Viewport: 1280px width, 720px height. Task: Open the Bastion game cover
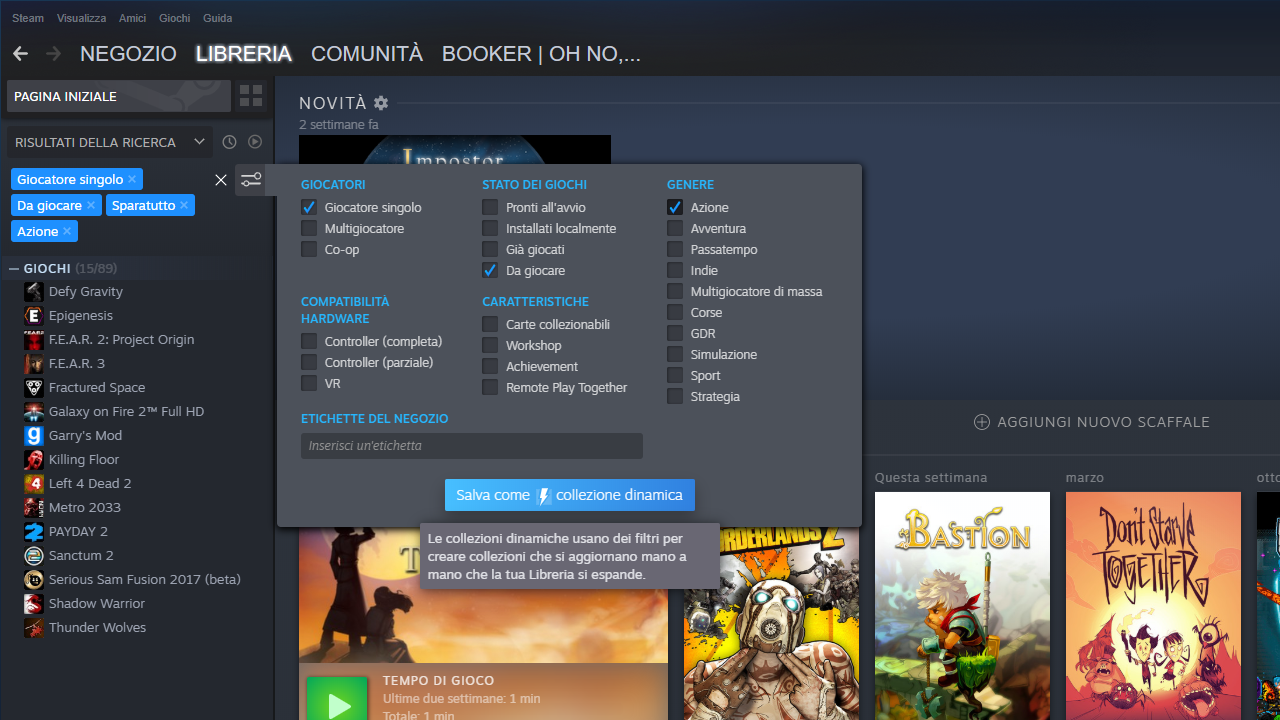(x=962, y=606)
